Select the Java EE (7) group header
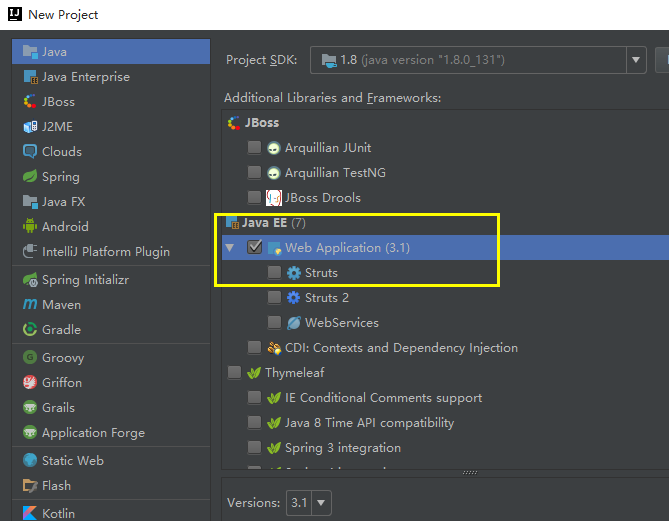 click(273, 223)
